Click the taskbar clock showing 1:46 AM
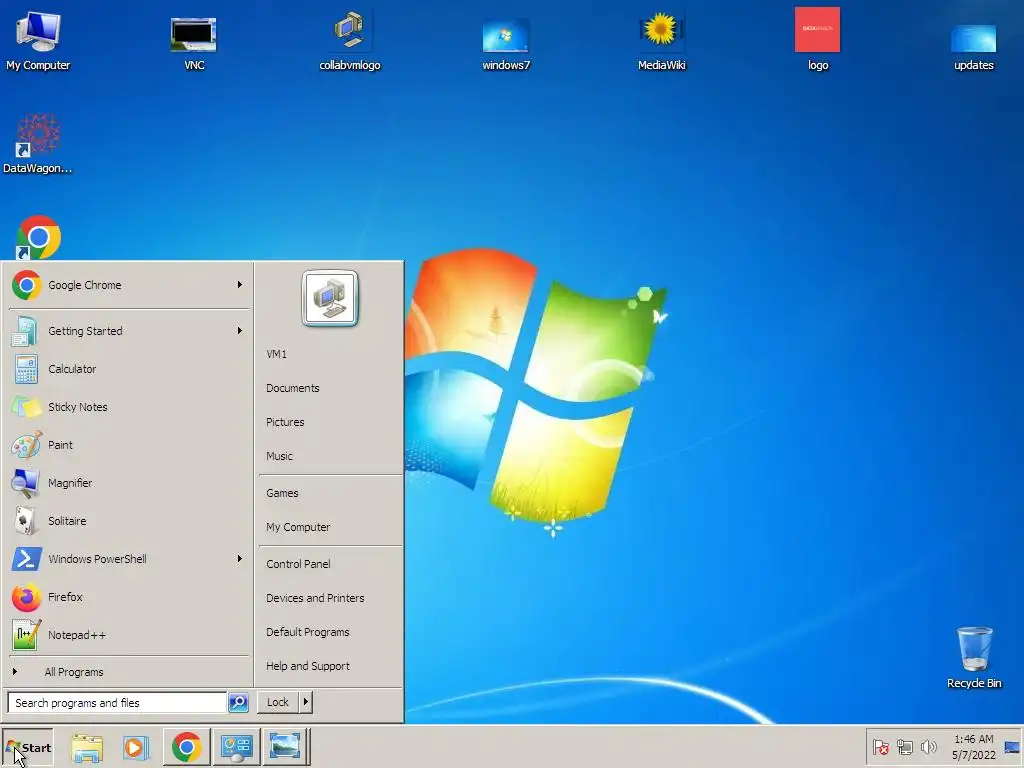Viewport: 1024px width, 768px height. 973,747
